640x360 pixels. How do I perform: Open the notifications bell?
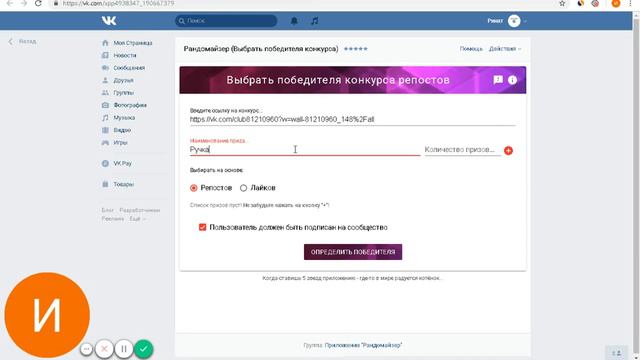coord(294,21)
